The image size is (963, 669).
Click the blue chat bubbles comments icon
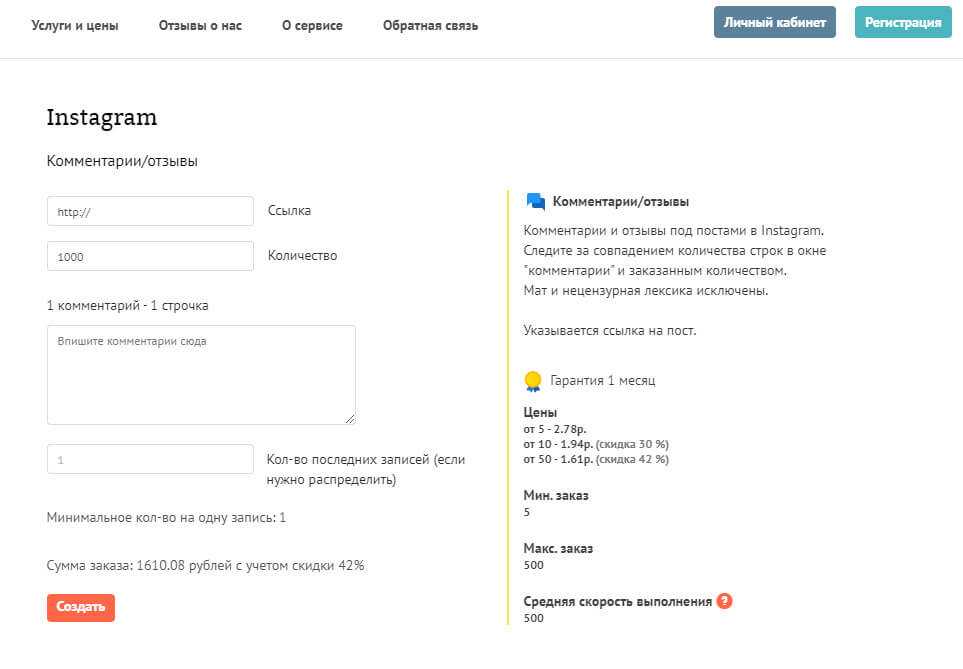[535, 202]
